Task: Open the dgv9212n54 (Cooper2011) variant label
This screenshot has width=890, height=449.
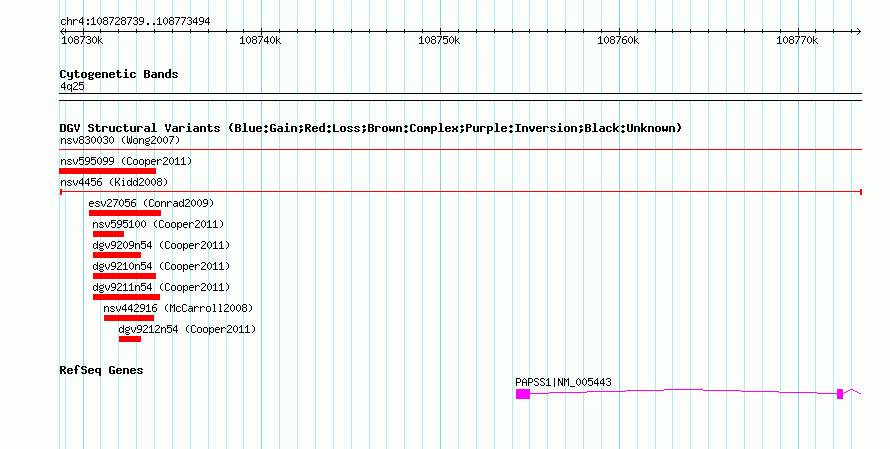Action: point(187,329)
